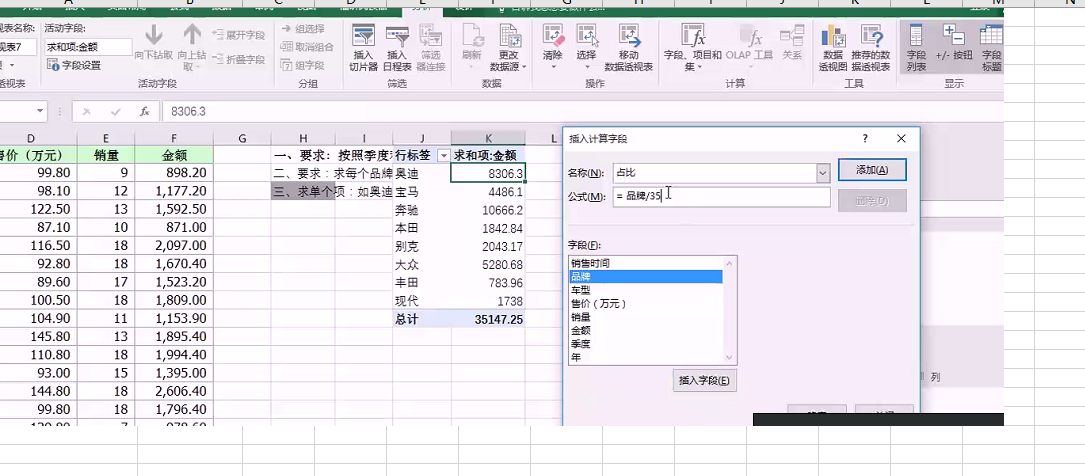1085x476 pixels.
Task: Click the PivotChart (数据透视图) icon
Action: click(832, 36)
